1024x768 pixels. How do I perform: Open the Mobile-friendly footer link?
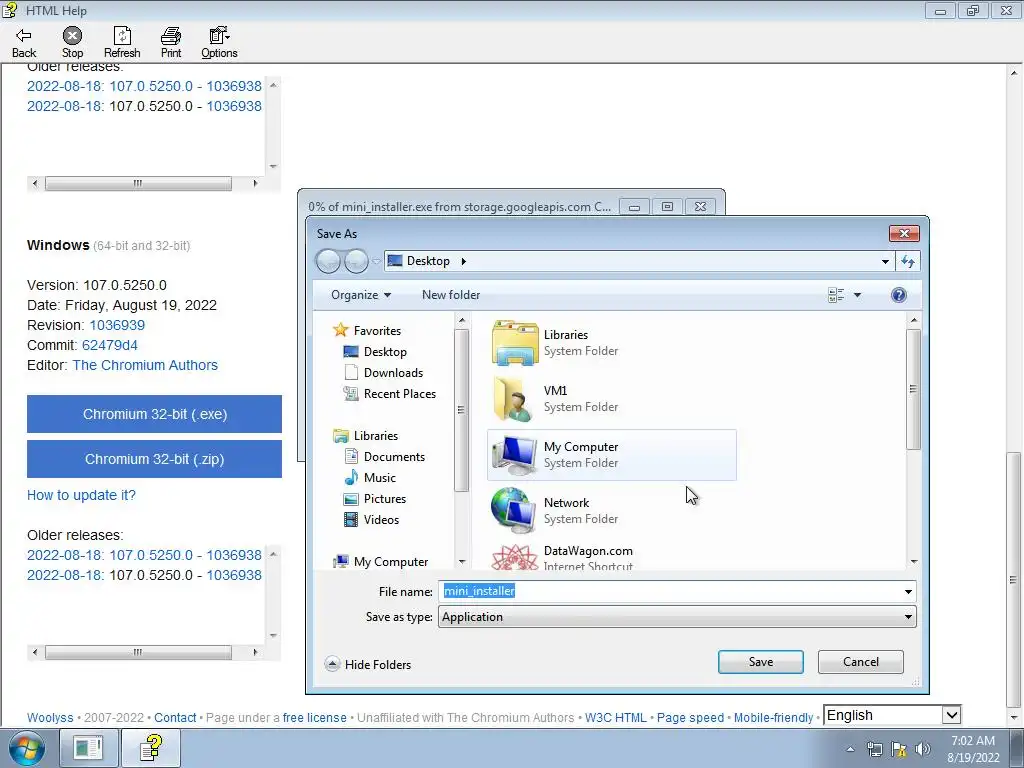773,718
